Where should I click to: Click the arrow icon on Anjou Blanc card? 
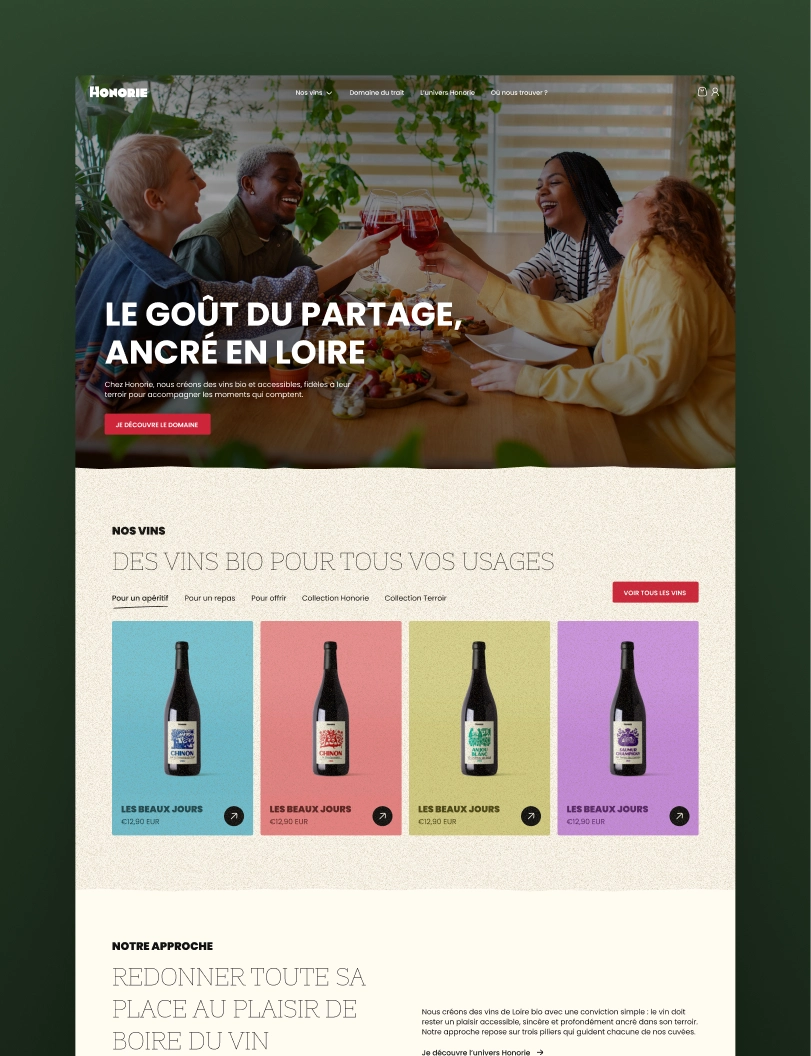click(531, 816)
